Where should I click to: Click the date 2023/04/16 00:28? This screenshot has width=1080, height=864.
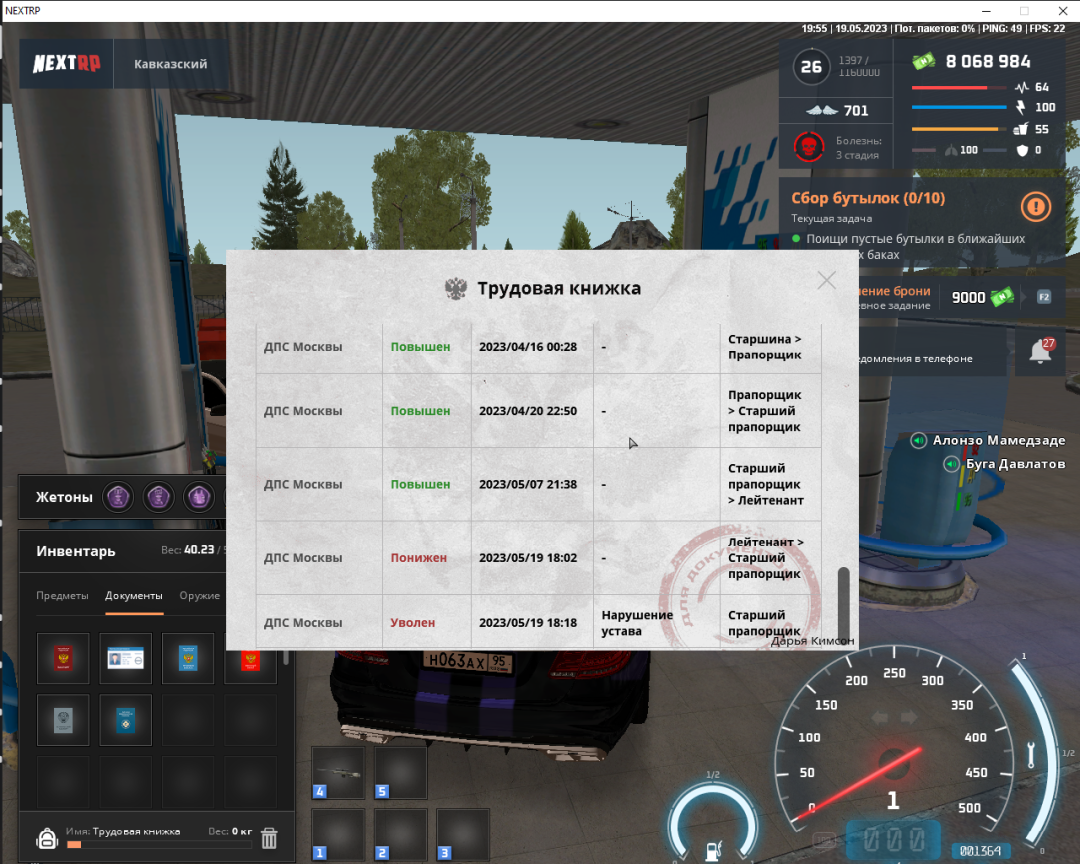pyautogui.click(x=528, y=347)
